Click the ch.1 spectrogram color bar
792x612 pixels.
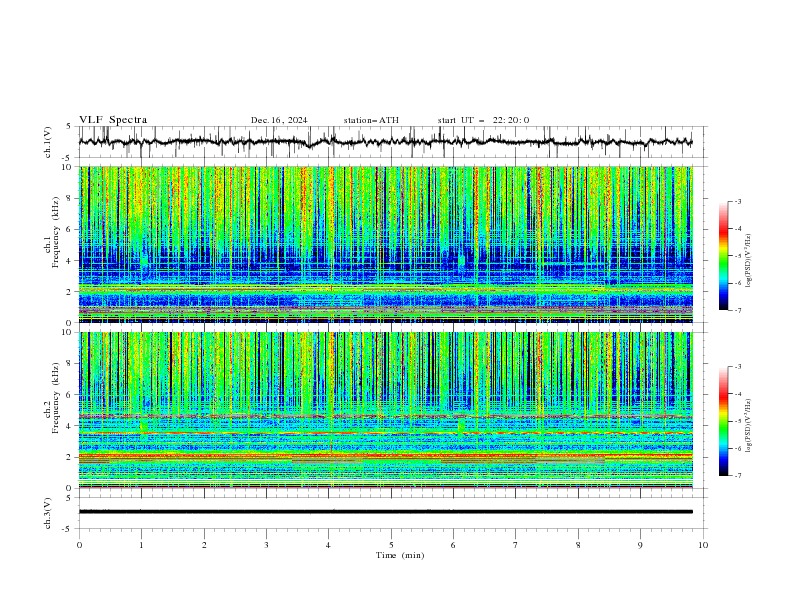click(x=724, y=256)
